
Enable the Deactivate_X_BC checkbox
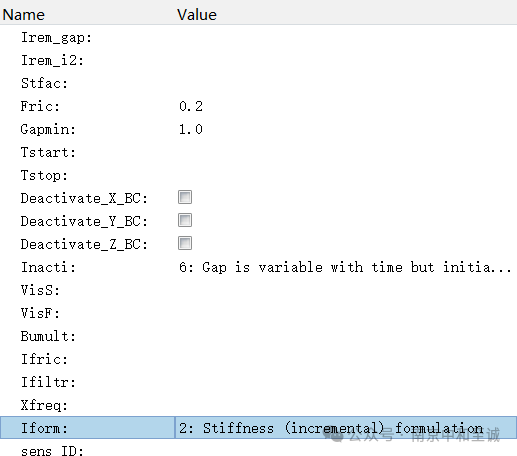pyautogui.click(x=185, y=197)
